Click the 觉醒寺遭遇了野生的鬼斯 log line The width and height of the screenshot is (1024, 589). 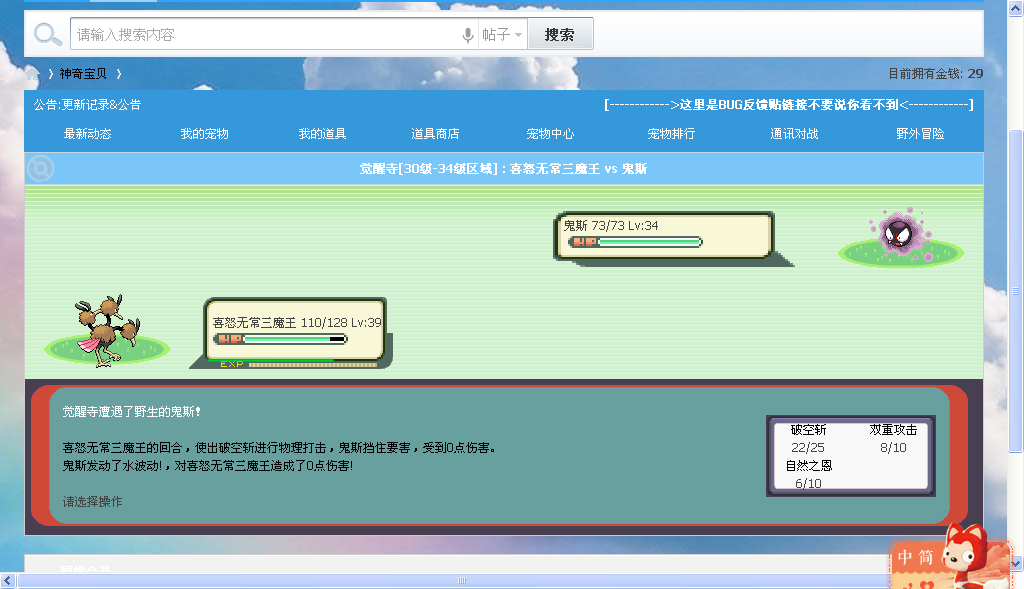pyautogui.click(x=131, y=411)
